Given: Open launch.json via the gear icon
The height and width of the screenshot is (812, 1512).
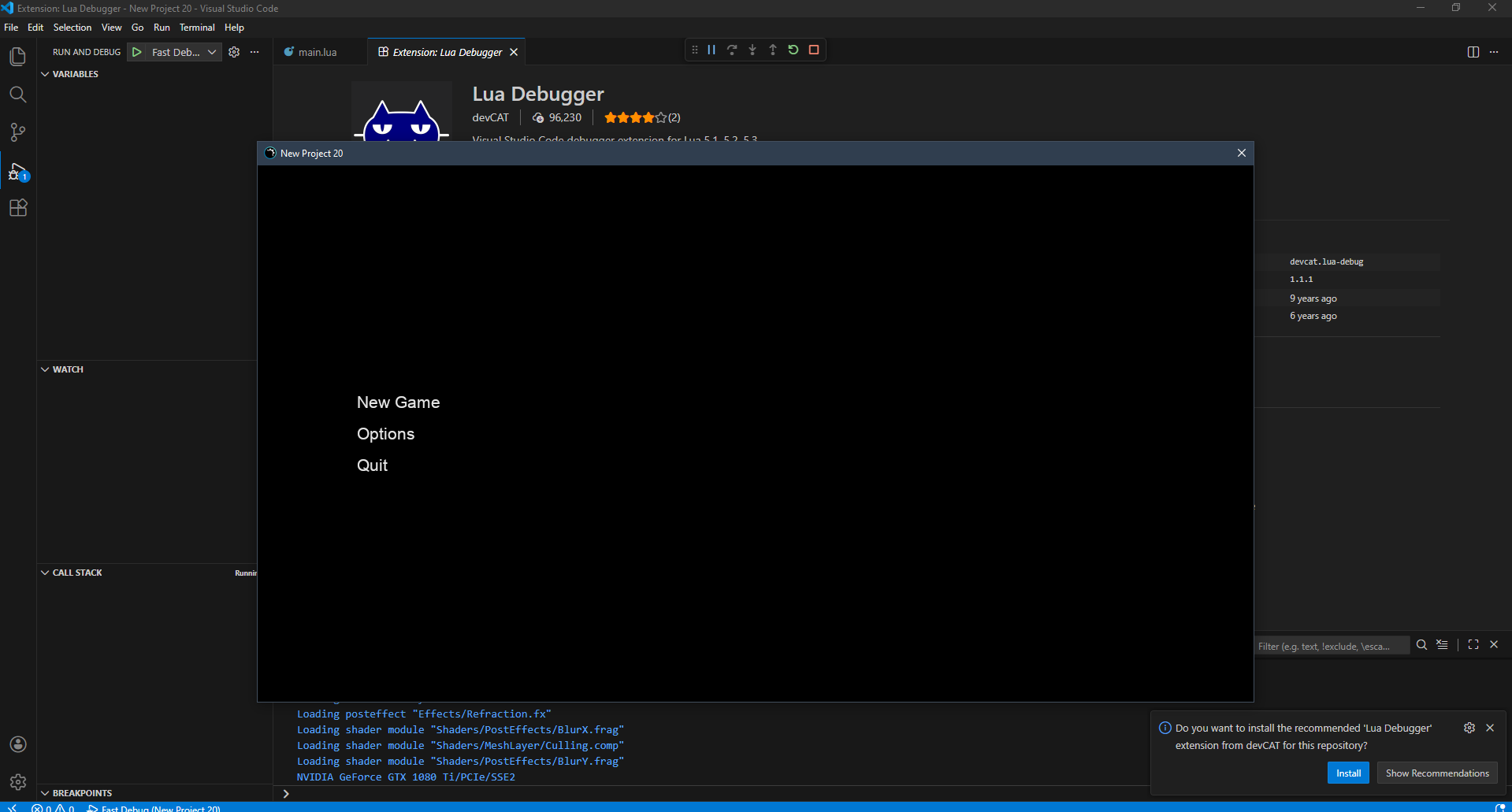Looking at the screenshot, I should point(234,52).
